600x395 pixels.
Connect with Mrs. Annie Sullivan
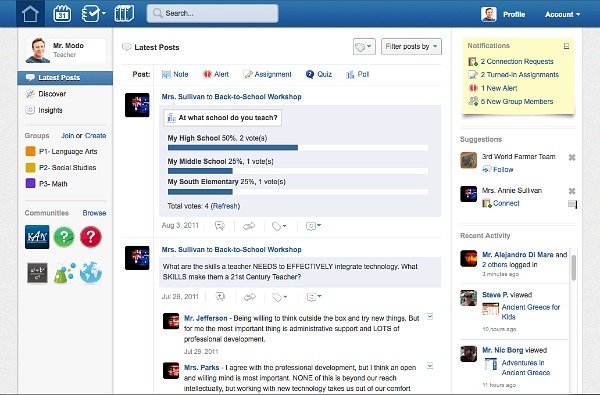point(506,203)
